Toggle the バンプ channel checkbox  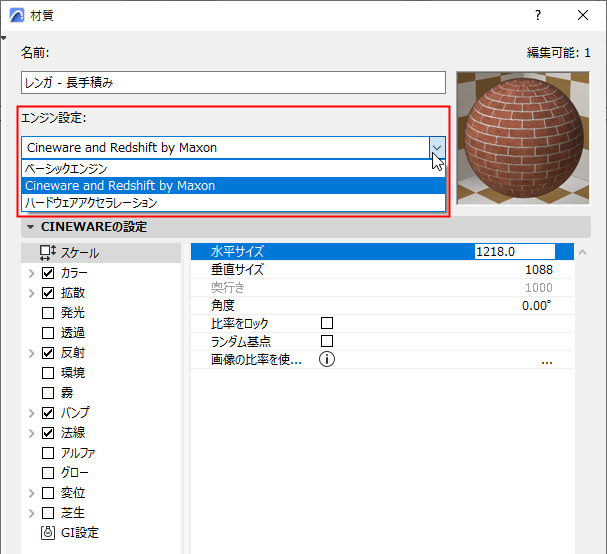click(48, 413)
